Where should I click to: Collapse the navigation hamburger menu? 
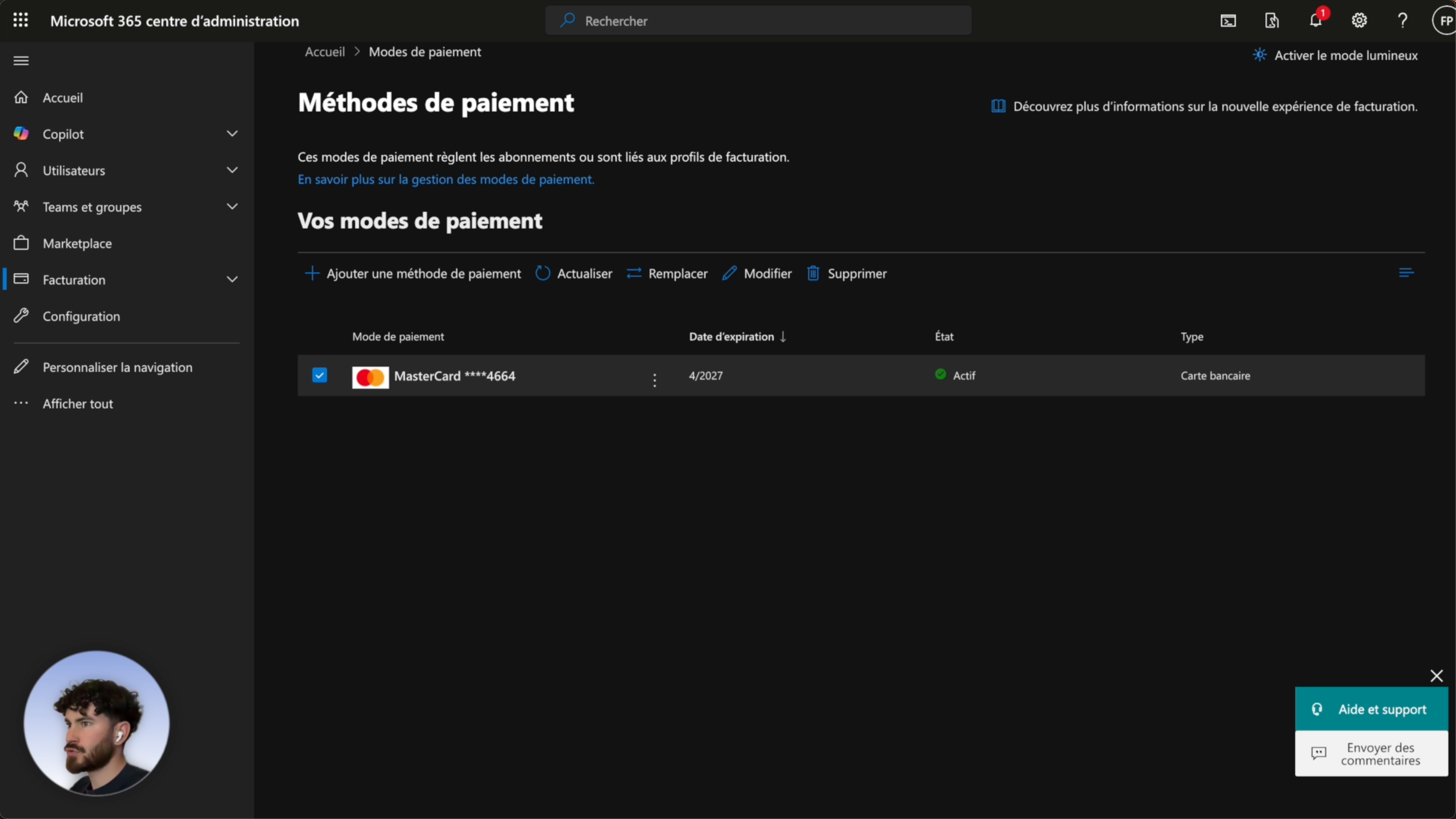pos(21,60)
